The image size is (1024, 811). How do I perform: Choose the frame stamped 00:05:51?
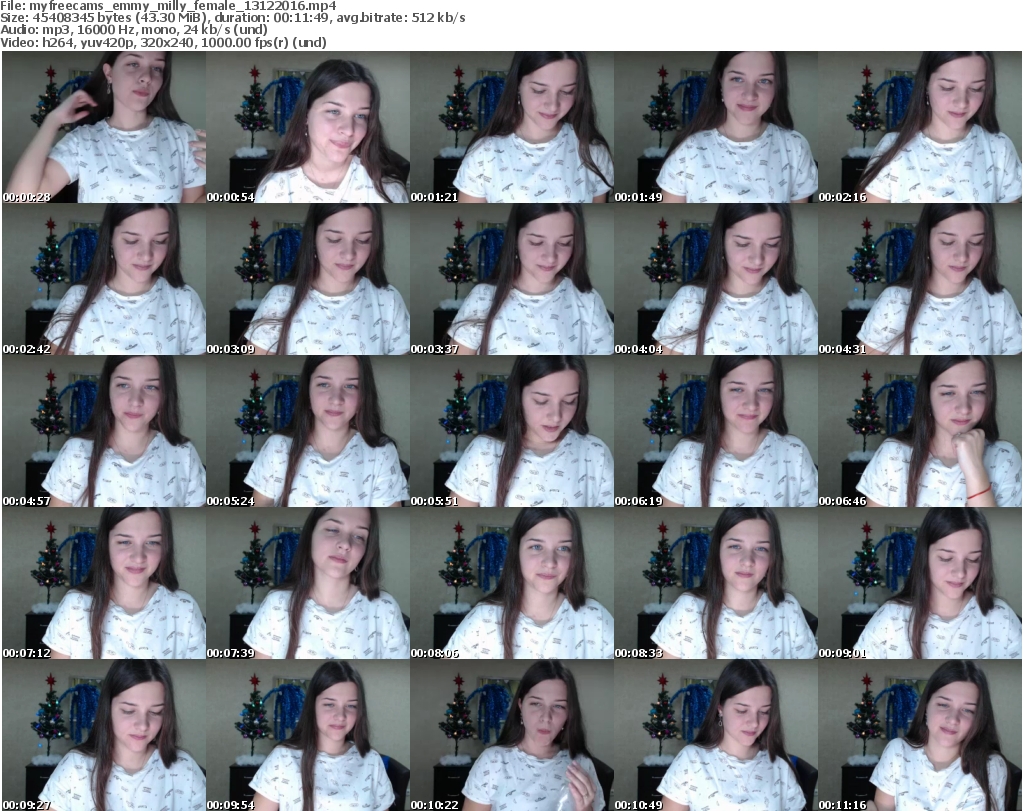point(511,431)
